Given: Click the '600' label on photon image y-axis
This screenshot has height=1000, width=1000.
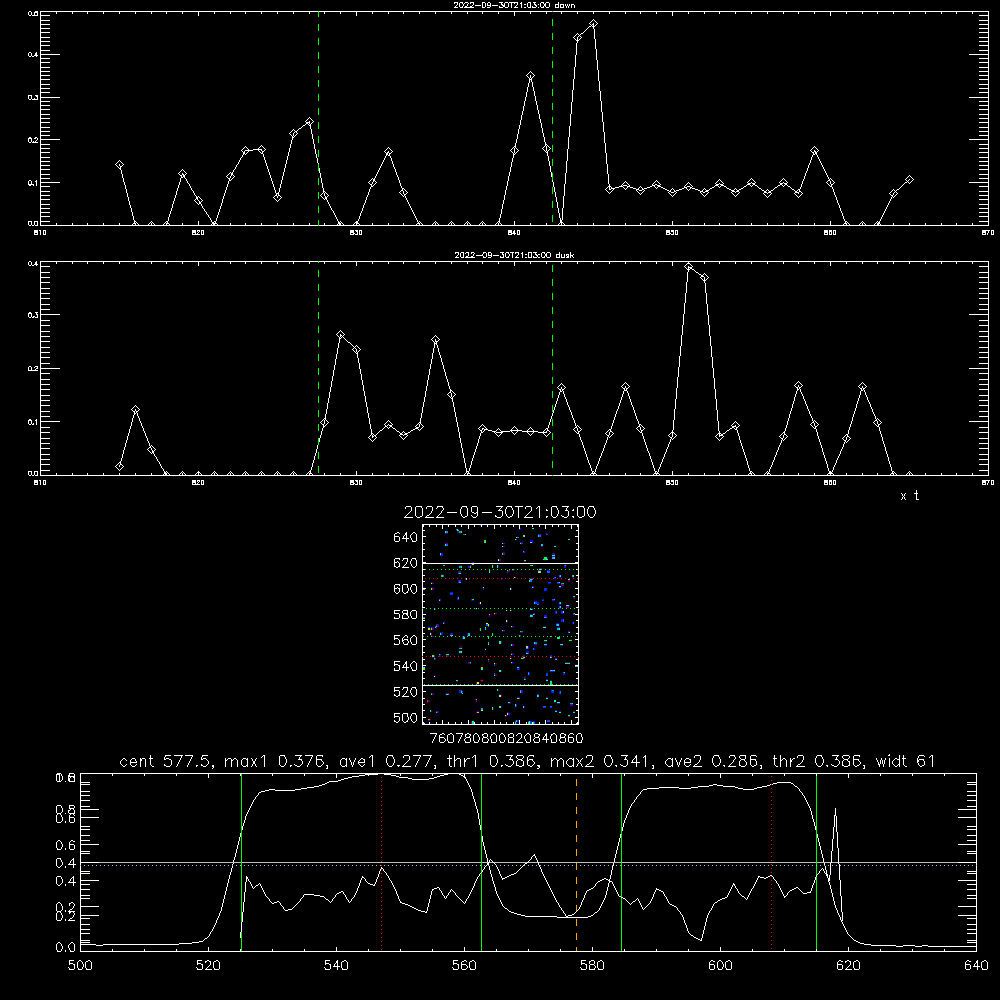Looking at the screenshot, I should tap(406, 589).
